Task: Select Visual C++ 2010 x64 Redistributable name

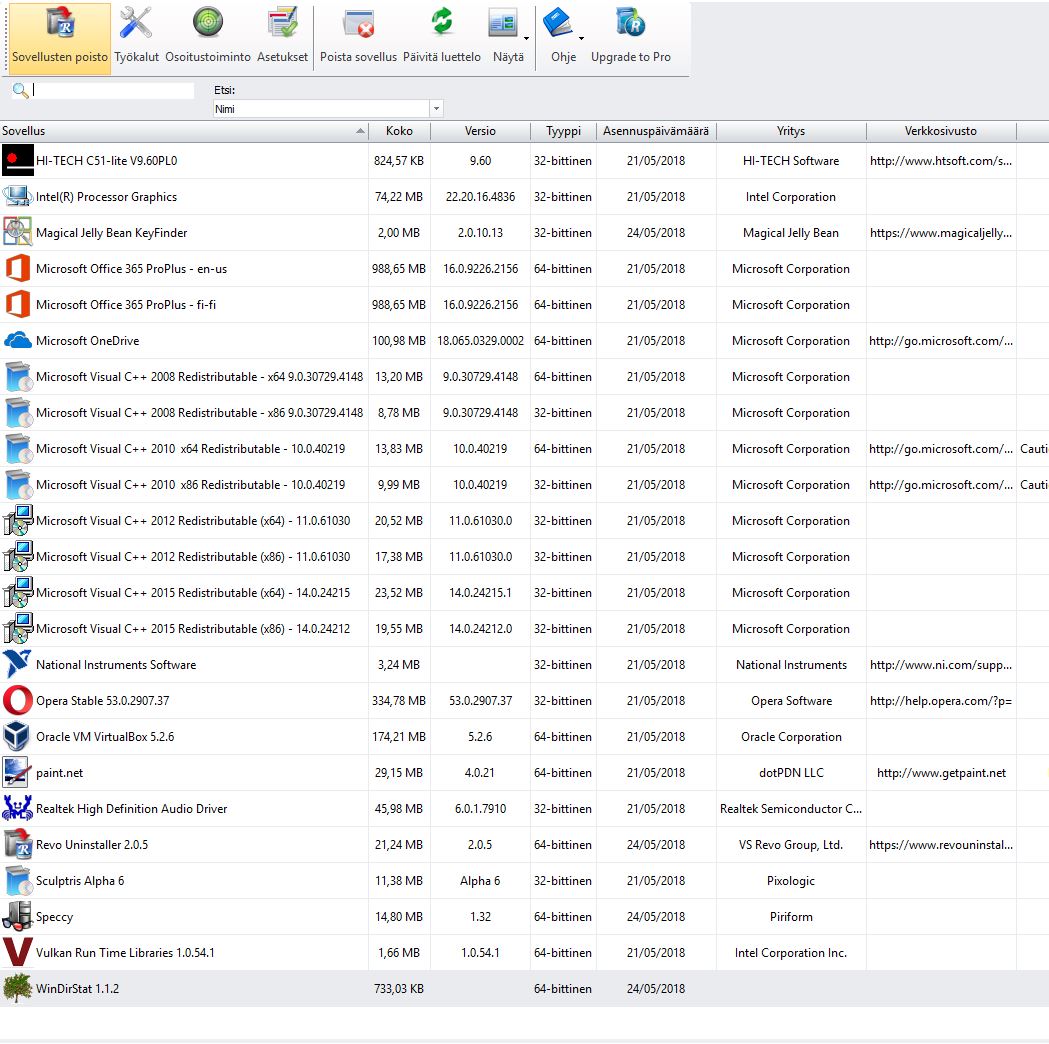Action: coord(191,449)
